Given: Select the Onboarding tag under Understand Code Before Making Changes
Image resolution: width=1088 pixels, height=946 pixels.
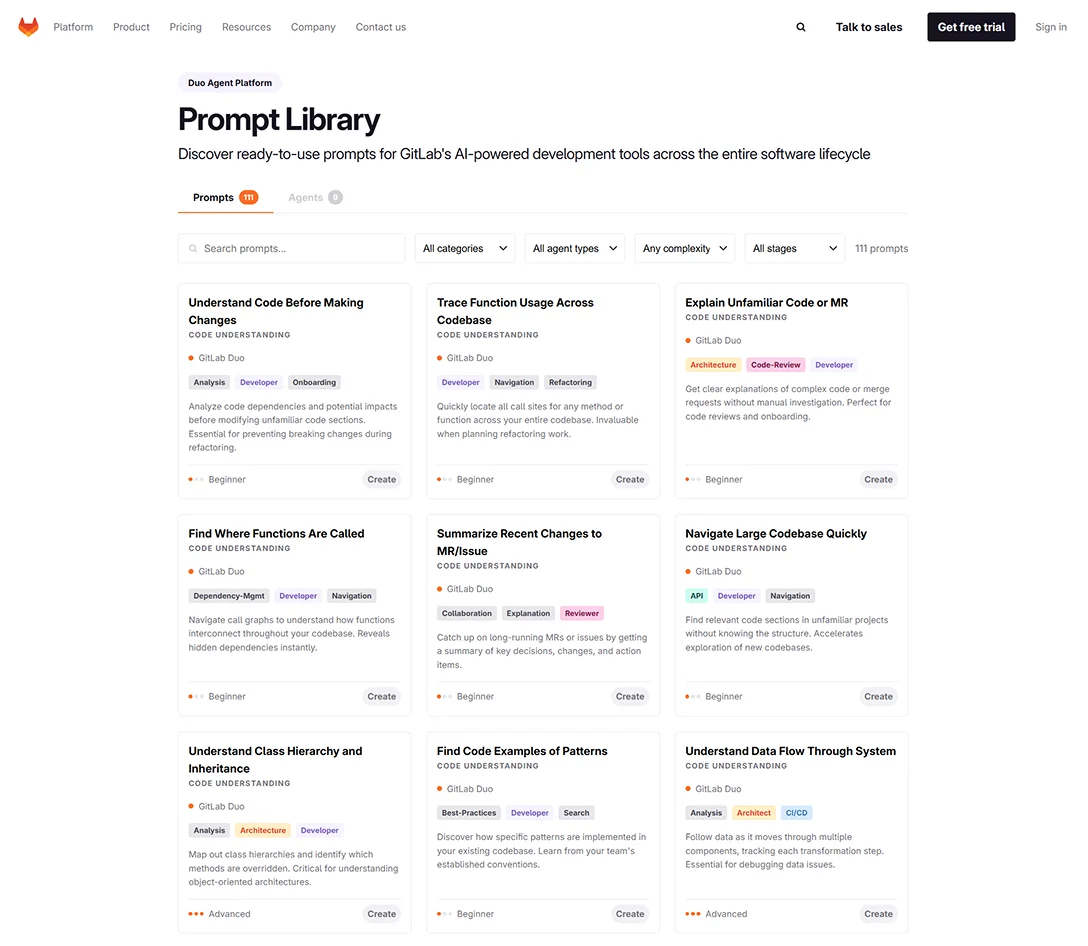Looking at the screenshot, I should (x=314, y=382).
